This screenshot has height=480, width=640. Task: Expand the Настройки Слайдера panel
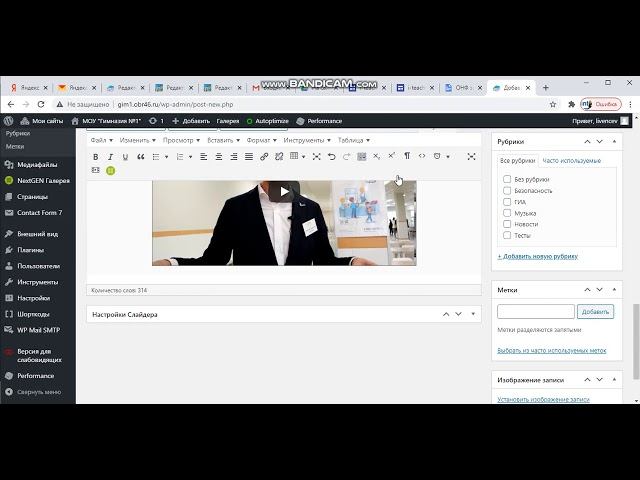473,314
